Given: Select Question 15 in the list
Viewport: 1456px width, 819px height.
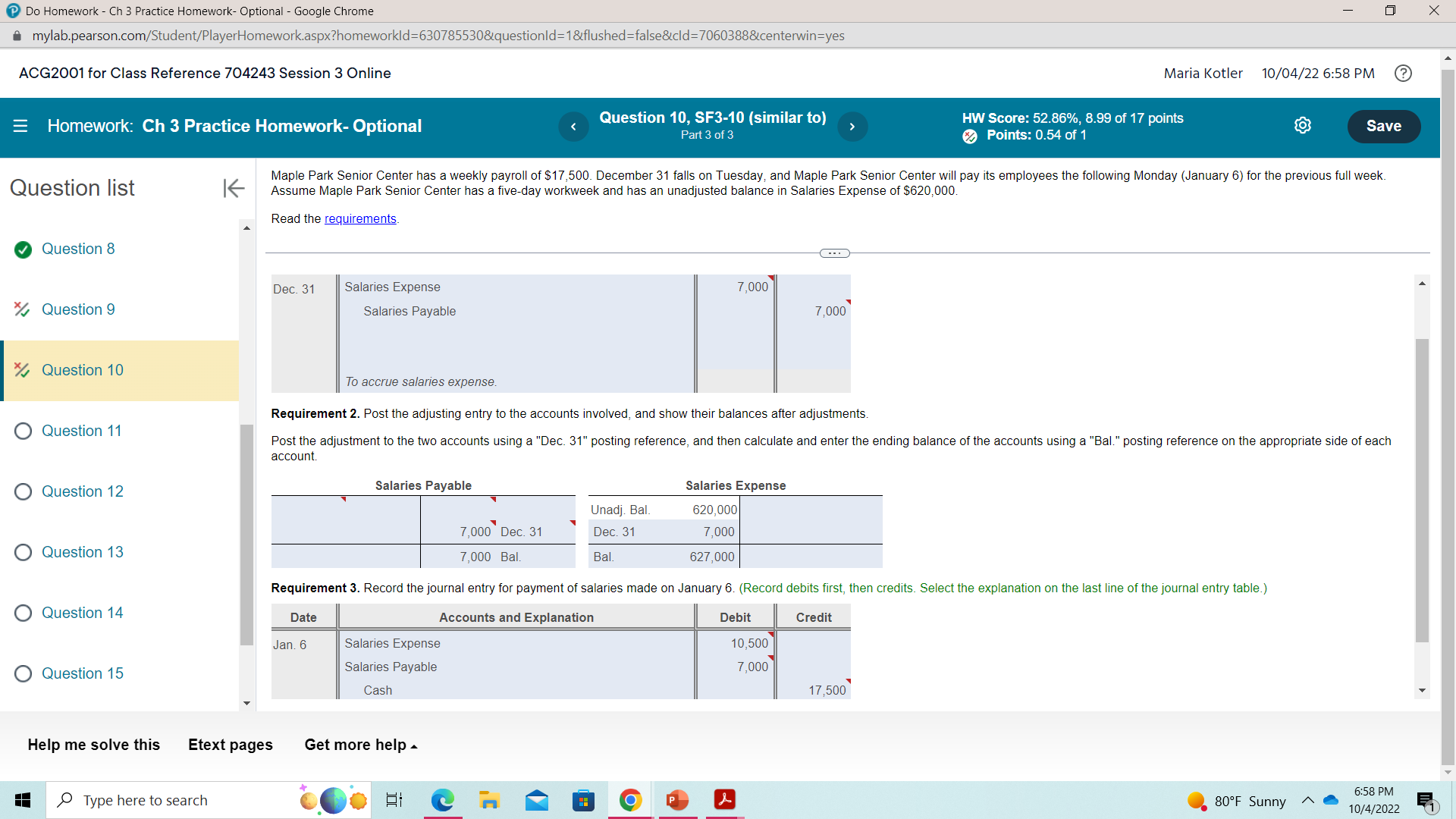Looking at the screenshot, I should [82, 673].
